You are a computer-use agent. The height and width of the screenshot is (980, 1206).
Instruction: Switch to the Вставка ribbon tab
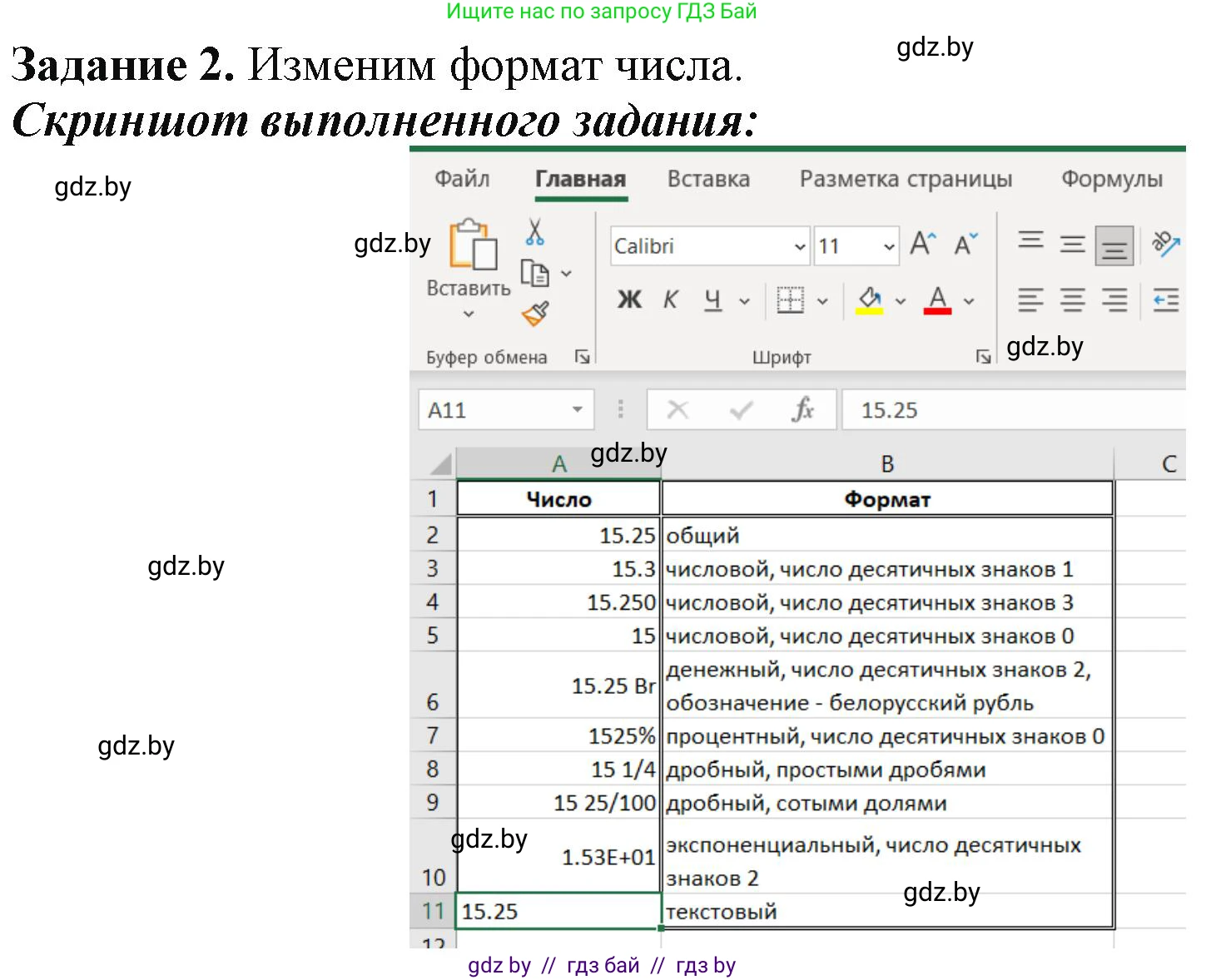(708, 179)
